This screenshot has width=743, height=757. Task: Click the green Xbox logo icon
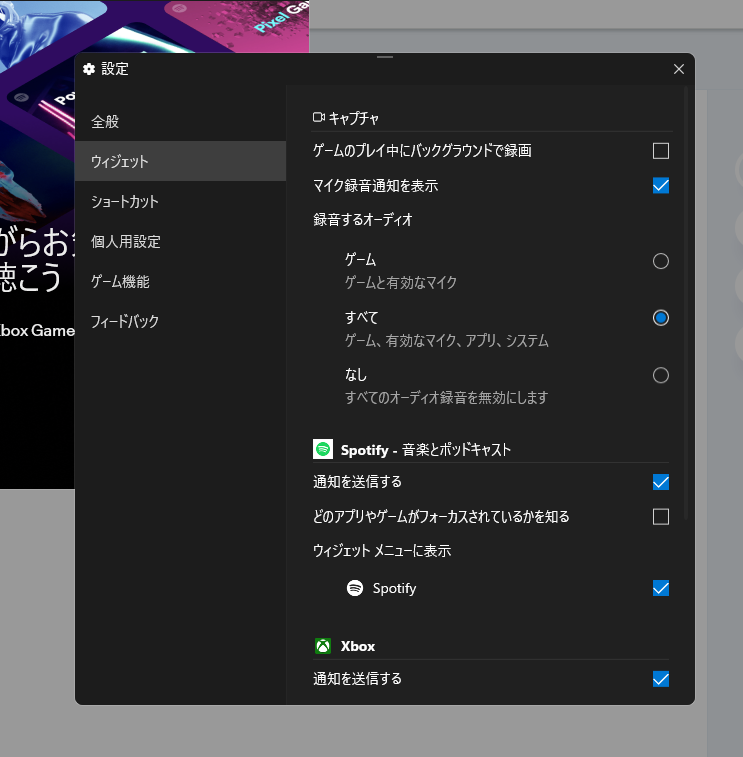click(x=323, y=646)
